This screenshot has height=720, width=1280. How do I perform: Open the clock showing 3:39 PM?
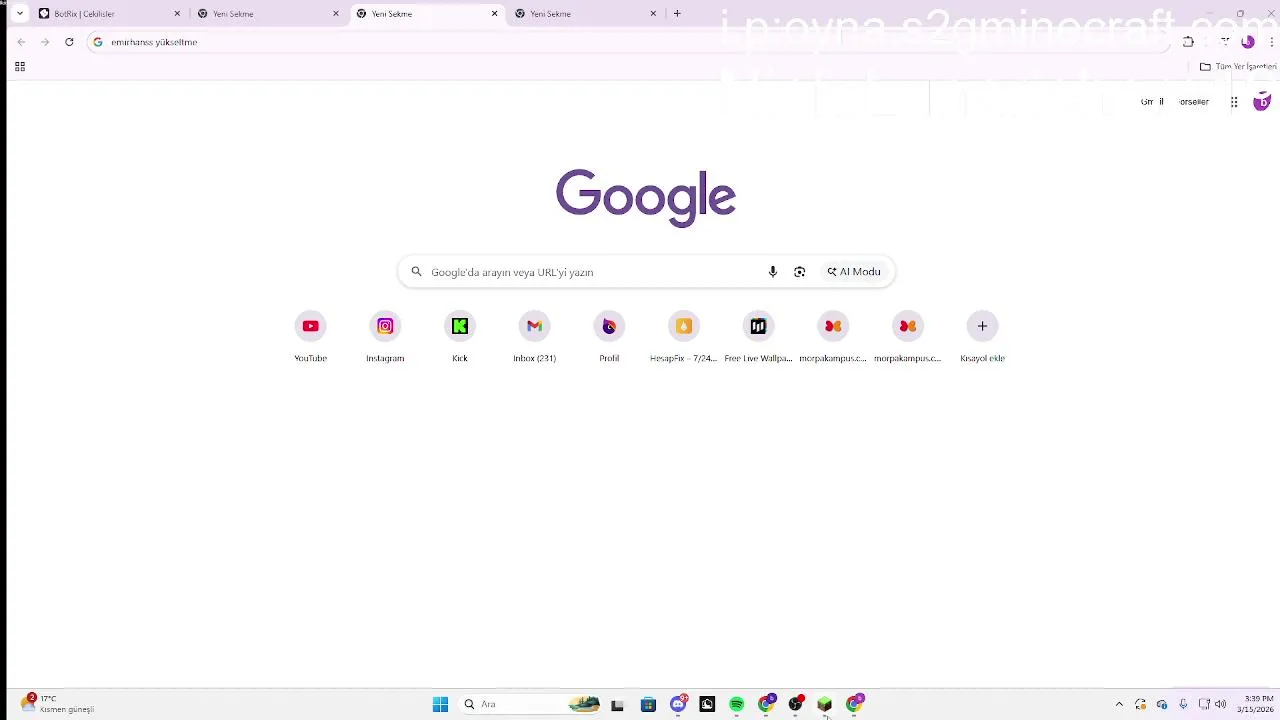click(1256, 704)
